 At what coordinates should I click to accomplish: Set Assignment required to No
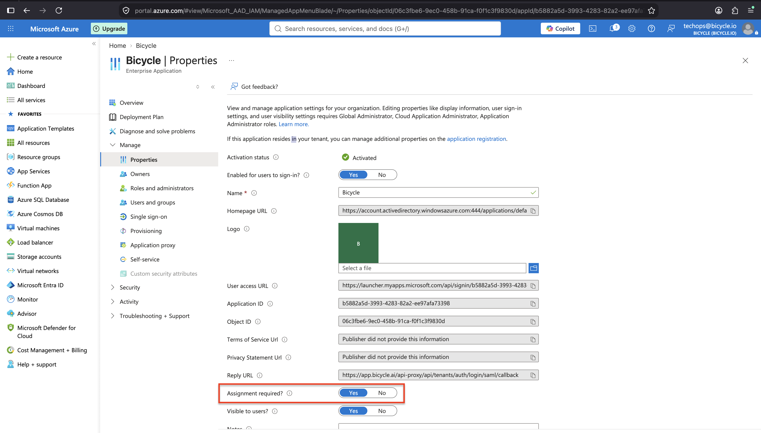tap(382, 393)
